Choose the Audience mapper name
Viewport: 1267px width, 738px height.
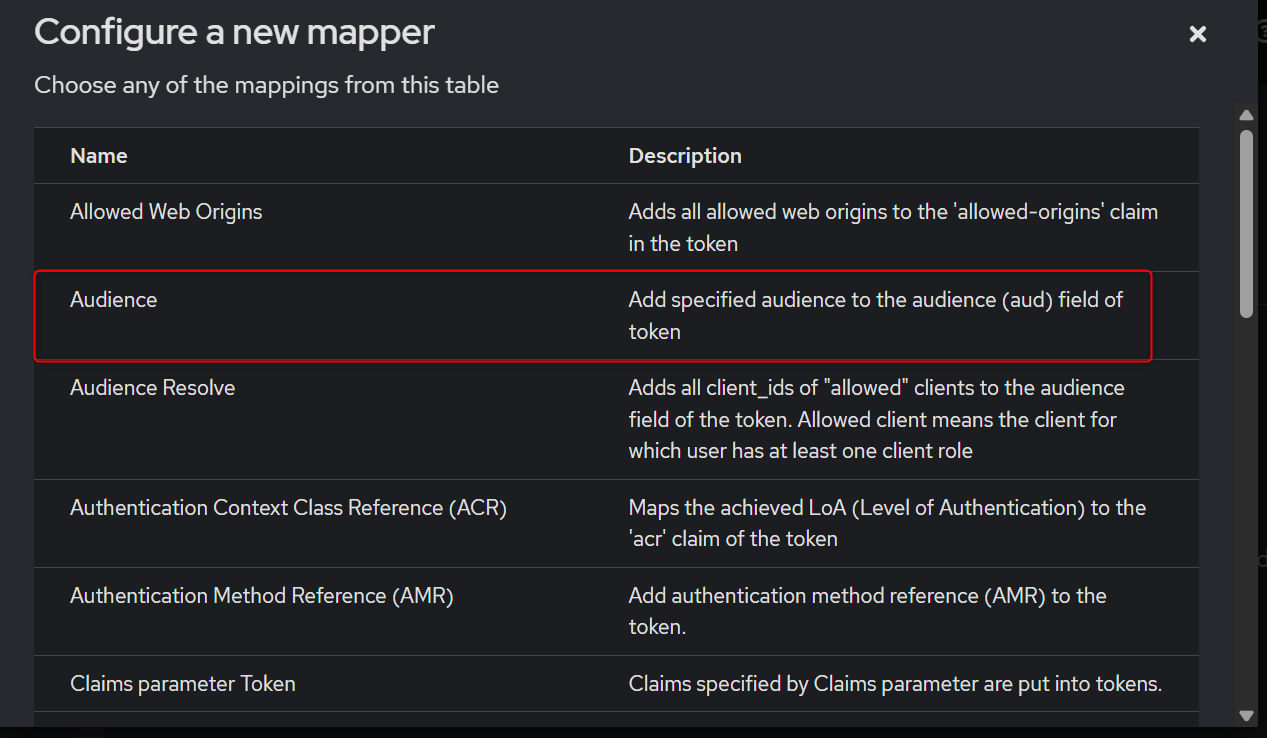tap(114, 300)
